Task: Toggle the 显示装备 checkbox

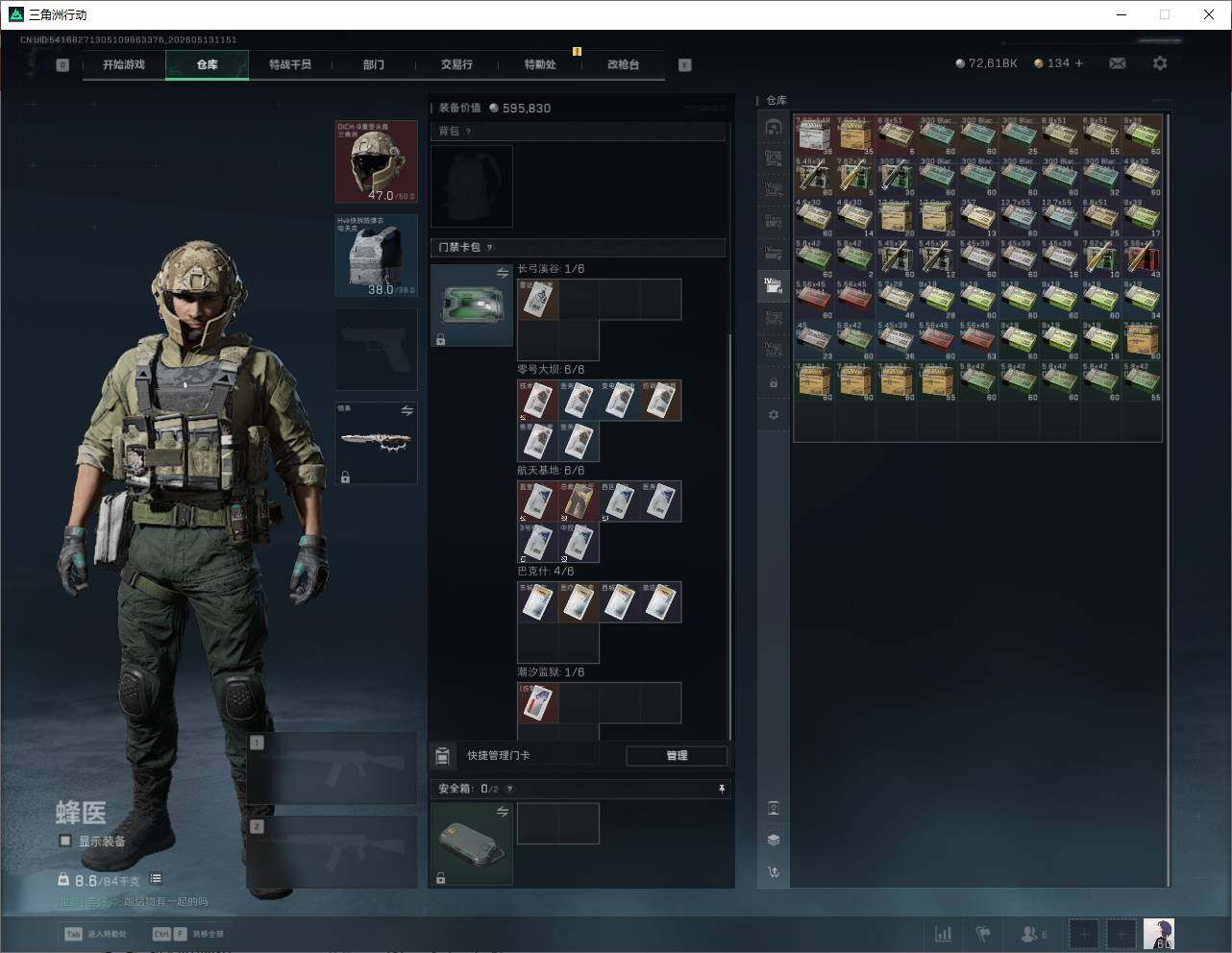Action: (65, 841)
